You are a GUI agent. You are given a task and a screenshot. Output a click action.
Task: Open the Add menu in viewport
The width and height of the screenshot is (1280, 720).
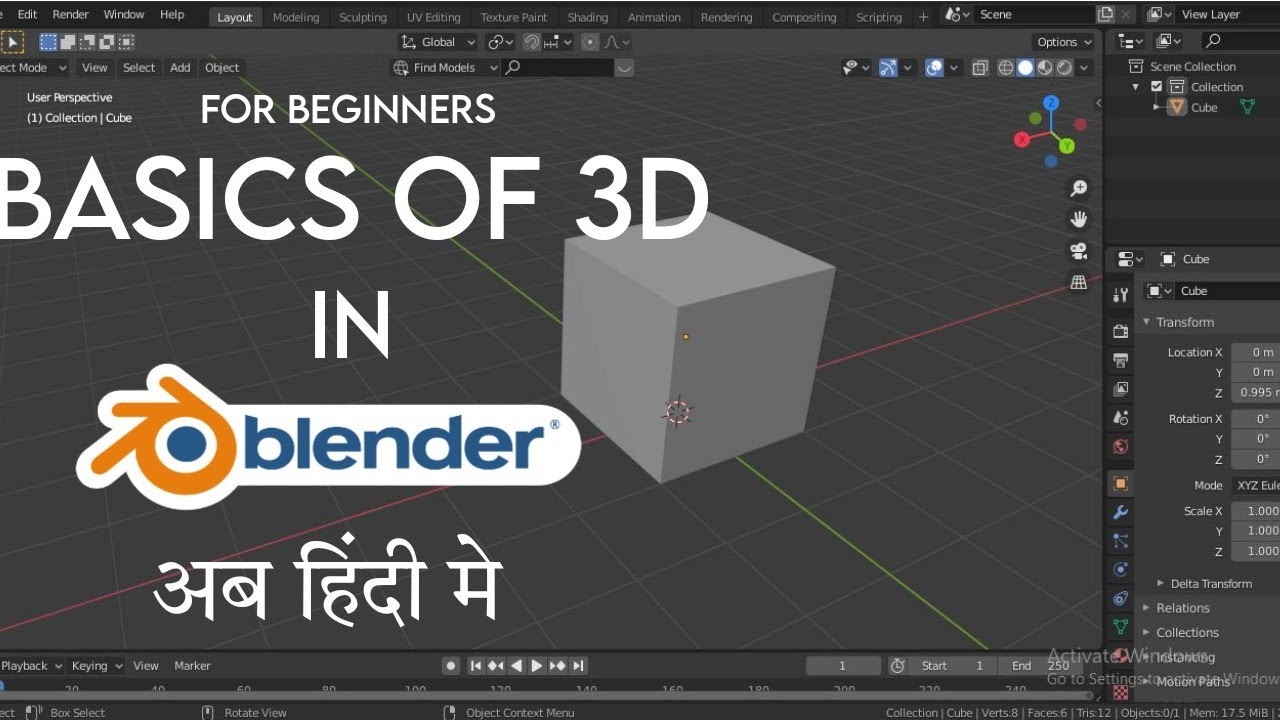tap(180, 68)
